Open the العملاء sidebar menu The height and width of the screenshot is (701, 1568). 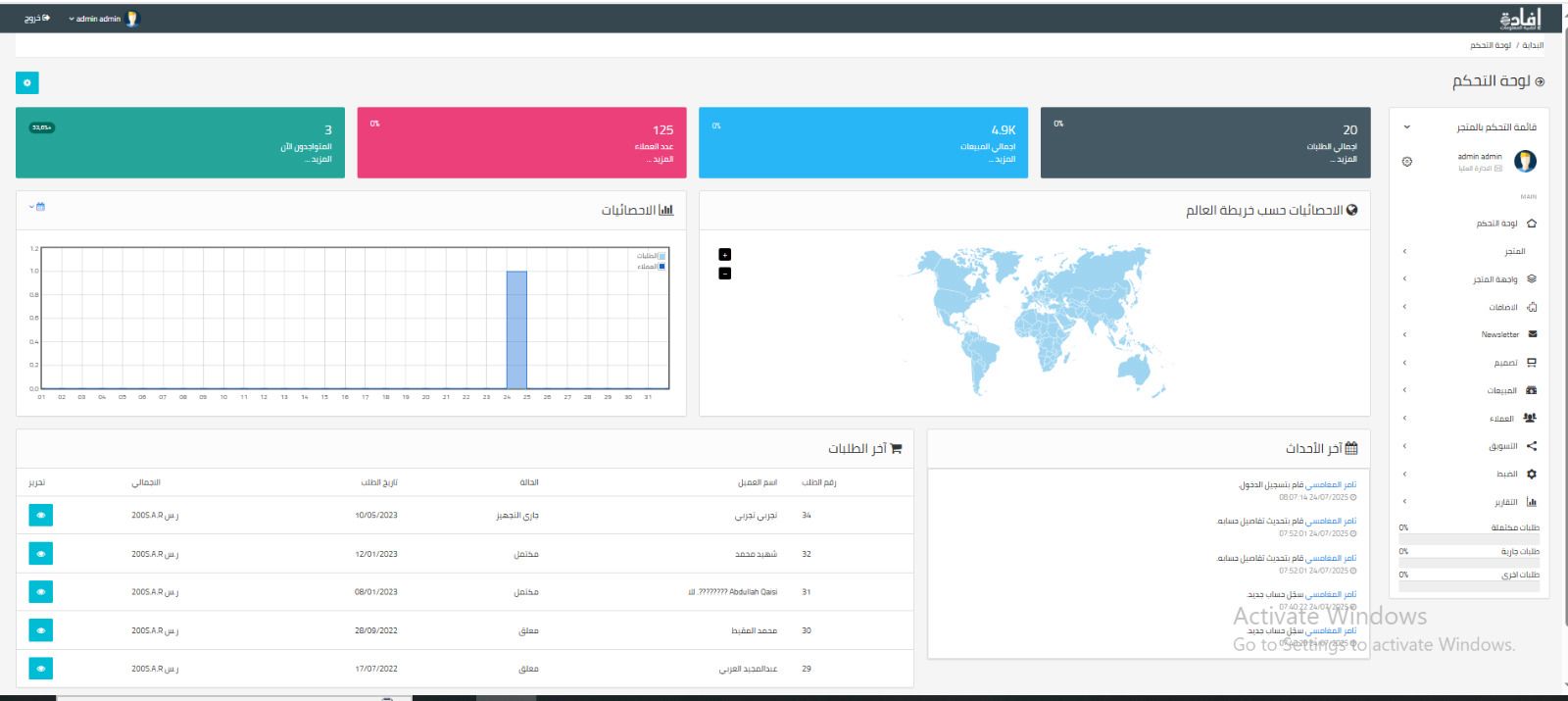[x=1501, y=419]
